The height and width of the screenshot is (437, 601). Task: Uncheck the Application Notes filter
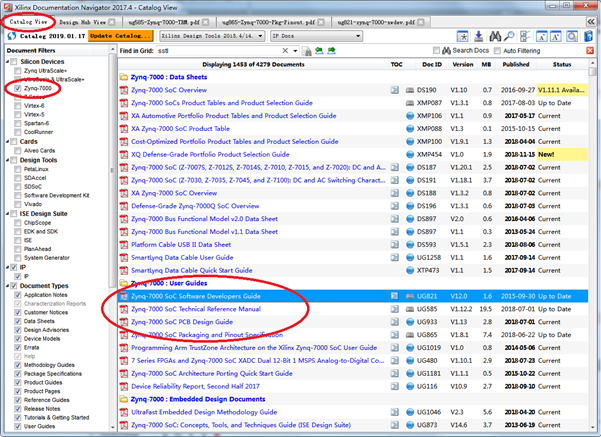pos(19,295)
